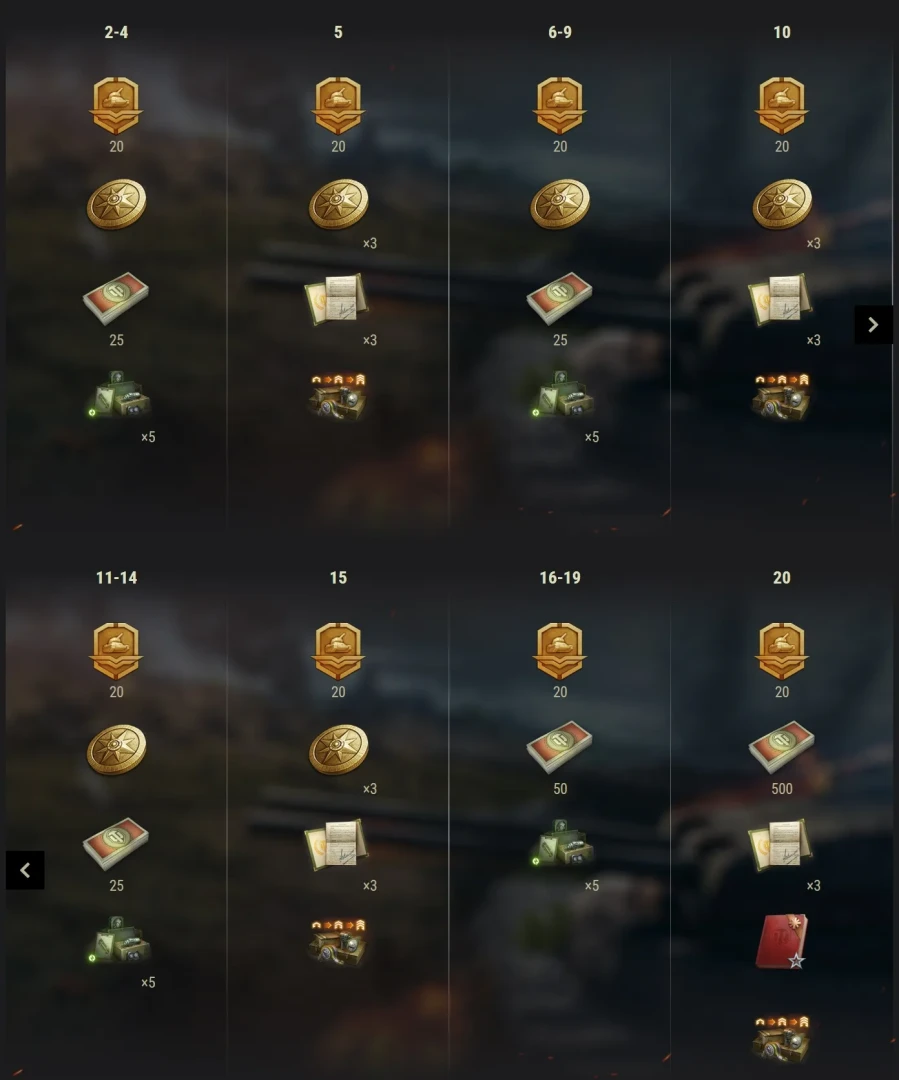Select the stage 20 column header
Screen dimensions: 899x1080
pyautogui.click(x=781, y=578)
